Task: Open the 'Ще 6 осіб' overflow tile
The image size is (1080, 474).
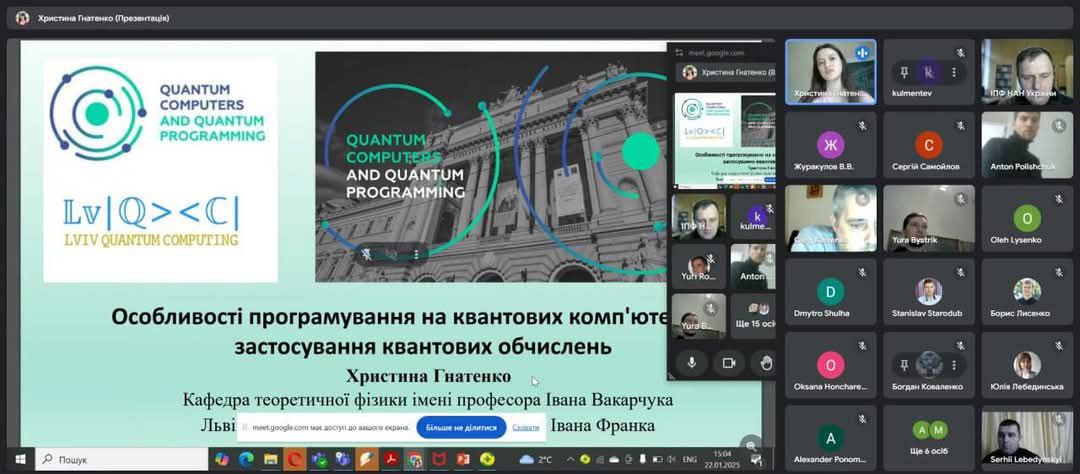Action: tap(929, 438)
